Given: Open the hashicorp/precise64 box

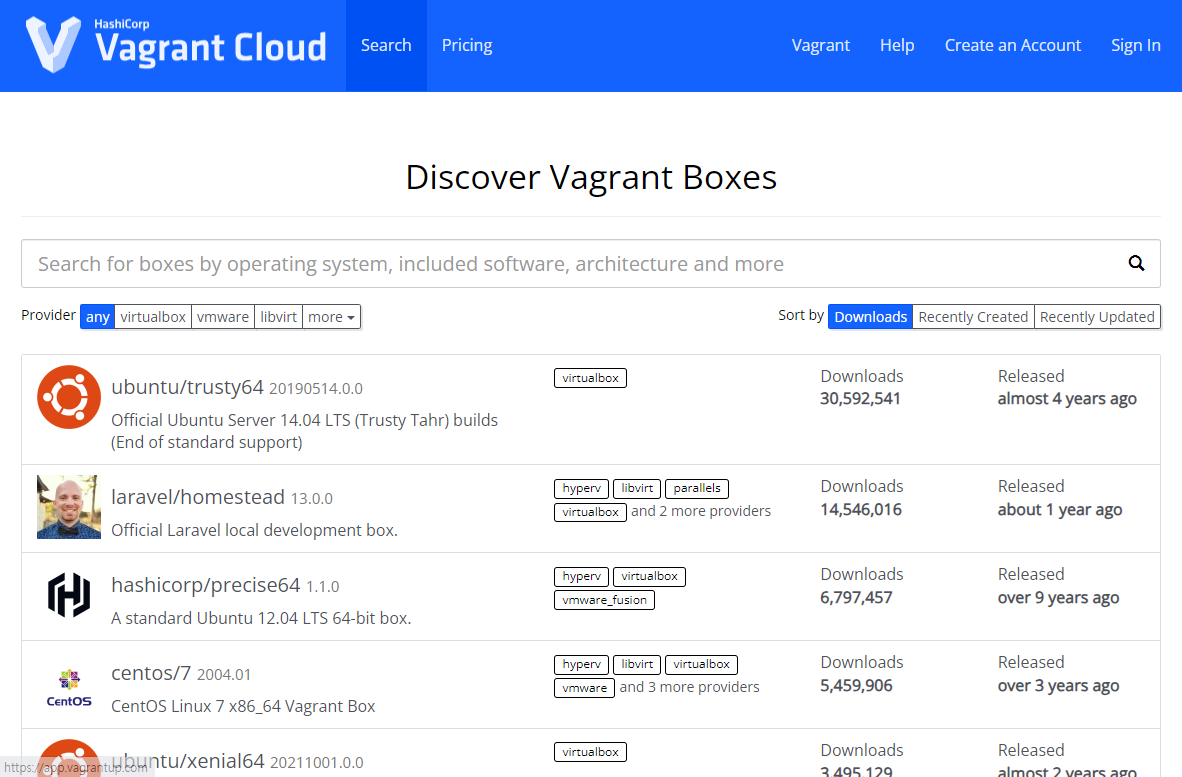Looking at the screenshot, I should pos(206,585).
